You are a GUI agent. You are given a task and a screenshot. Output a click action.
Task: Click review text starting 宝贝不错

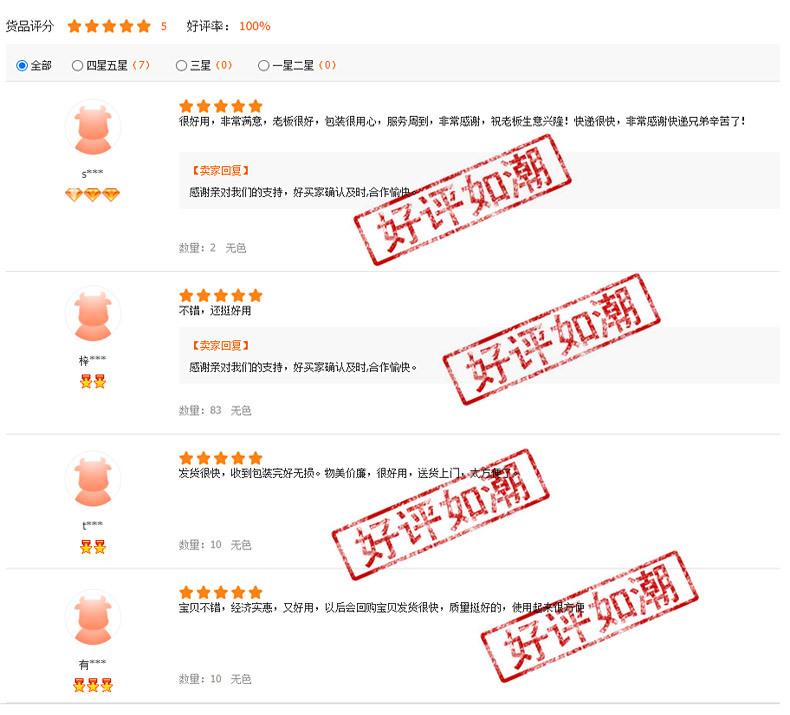coord(381,608)
